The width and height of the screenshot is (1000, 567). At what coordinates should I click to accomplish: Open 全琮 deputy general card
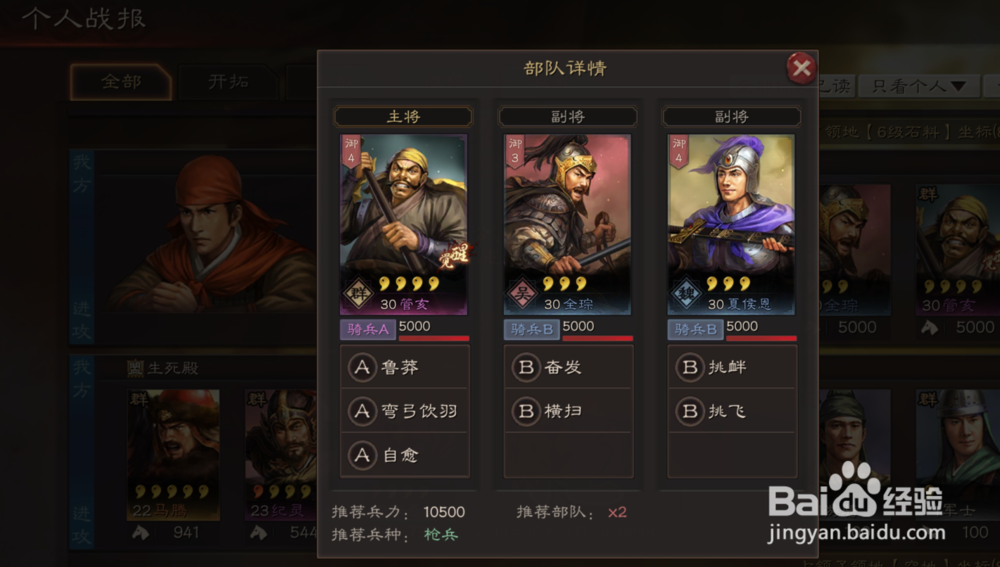click(x=568, y=225)
